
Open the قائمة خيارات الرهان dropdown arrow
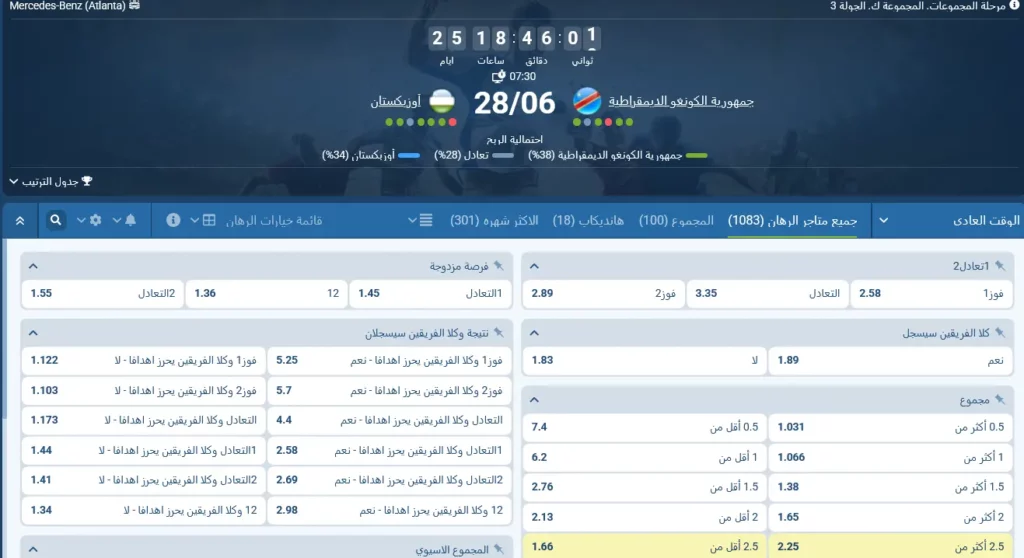click(412, 220)
